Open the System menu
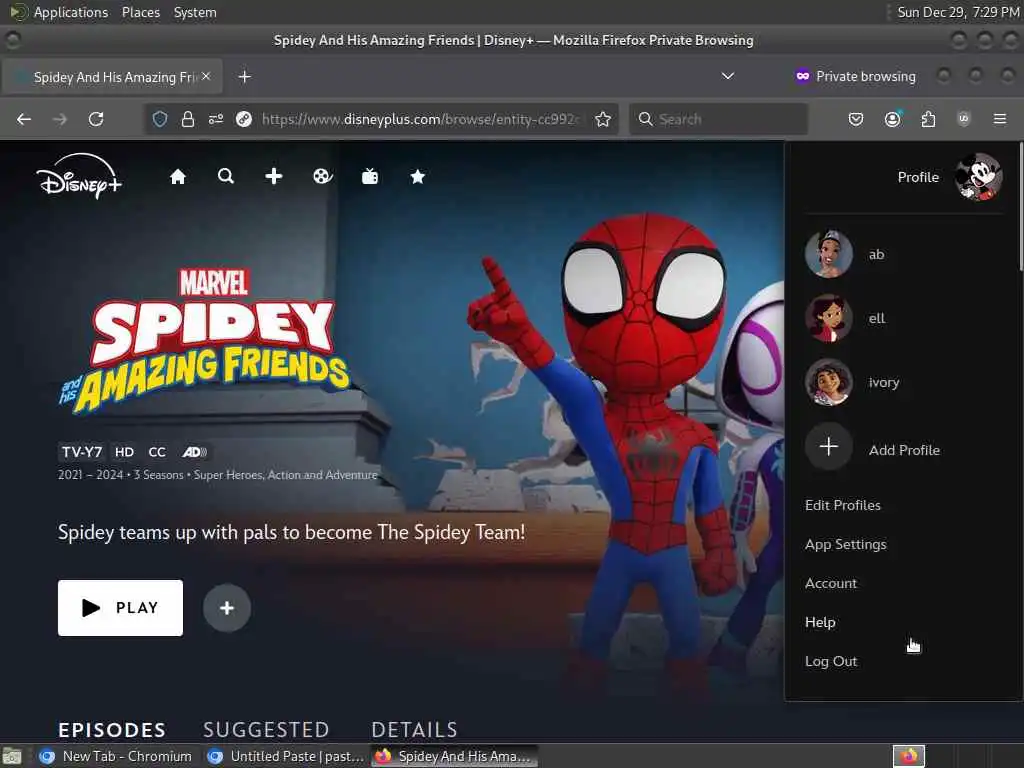This screenshot has height=768, width=1024. [x=195, y=12]
